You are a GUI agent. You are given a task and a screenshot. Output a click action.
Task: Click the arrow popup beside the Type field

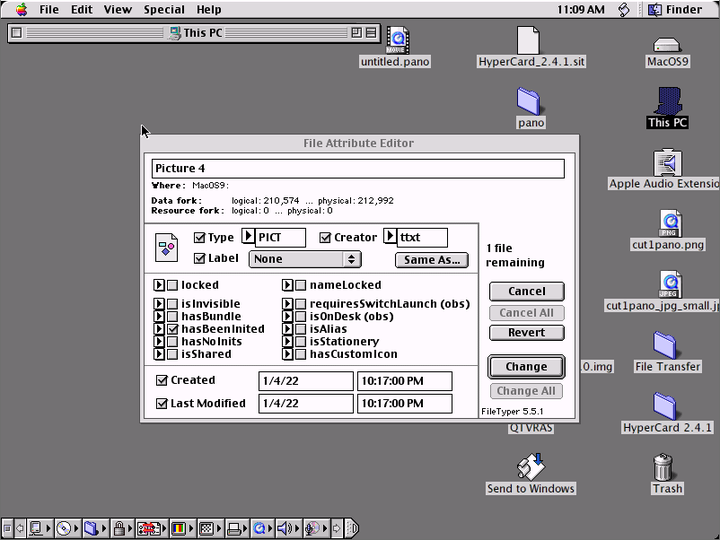[248, 237]
